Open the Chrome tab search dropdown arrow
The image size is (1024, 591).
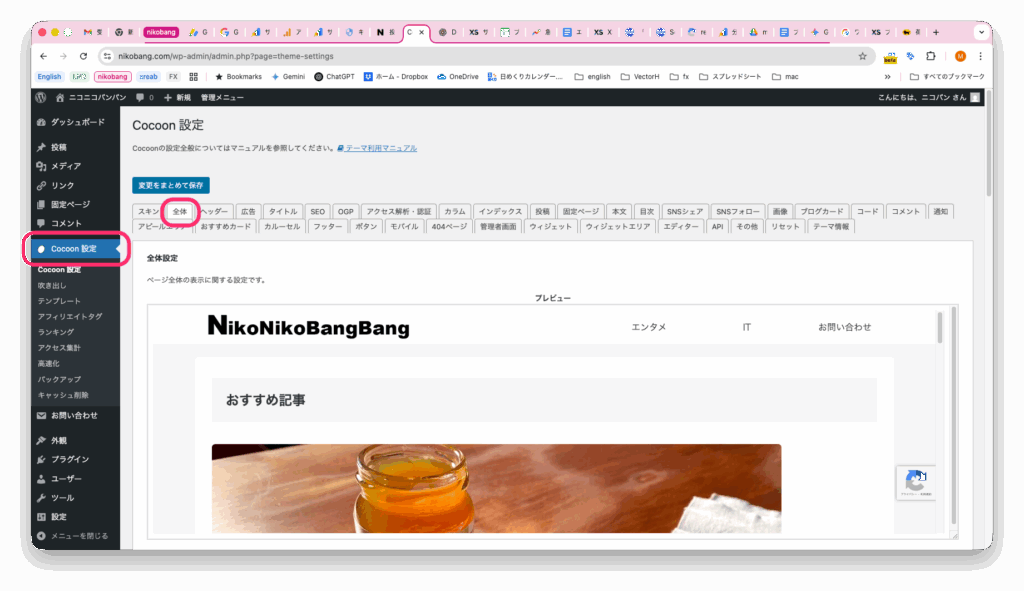pos(980,32)
